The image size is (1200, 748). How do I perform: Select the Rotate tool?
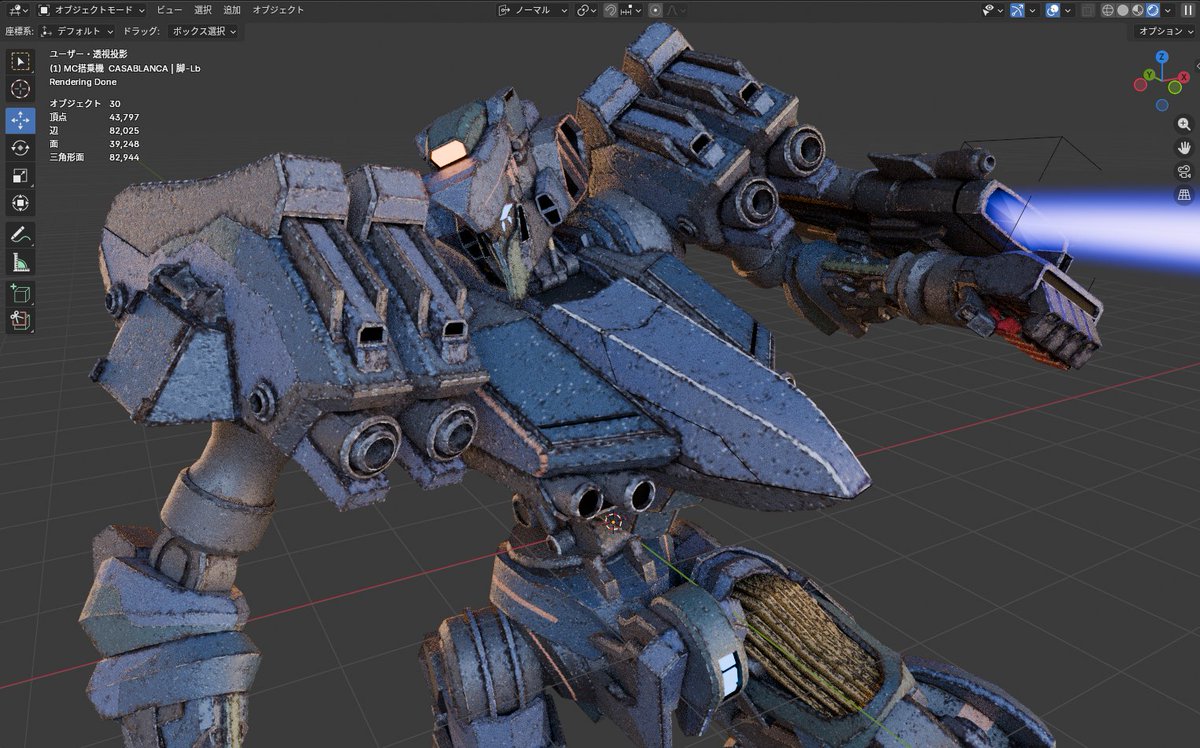click(20, 148)
